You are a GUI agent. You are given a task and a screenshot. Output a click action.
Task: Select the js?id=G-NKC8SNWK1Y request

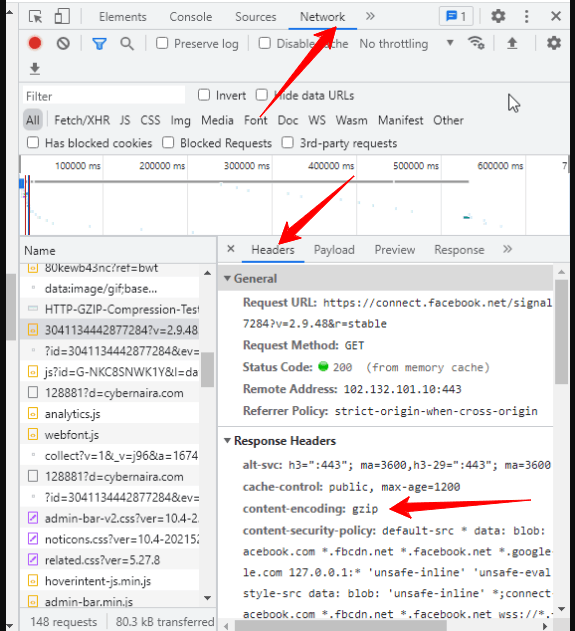(x=110, y=372)
